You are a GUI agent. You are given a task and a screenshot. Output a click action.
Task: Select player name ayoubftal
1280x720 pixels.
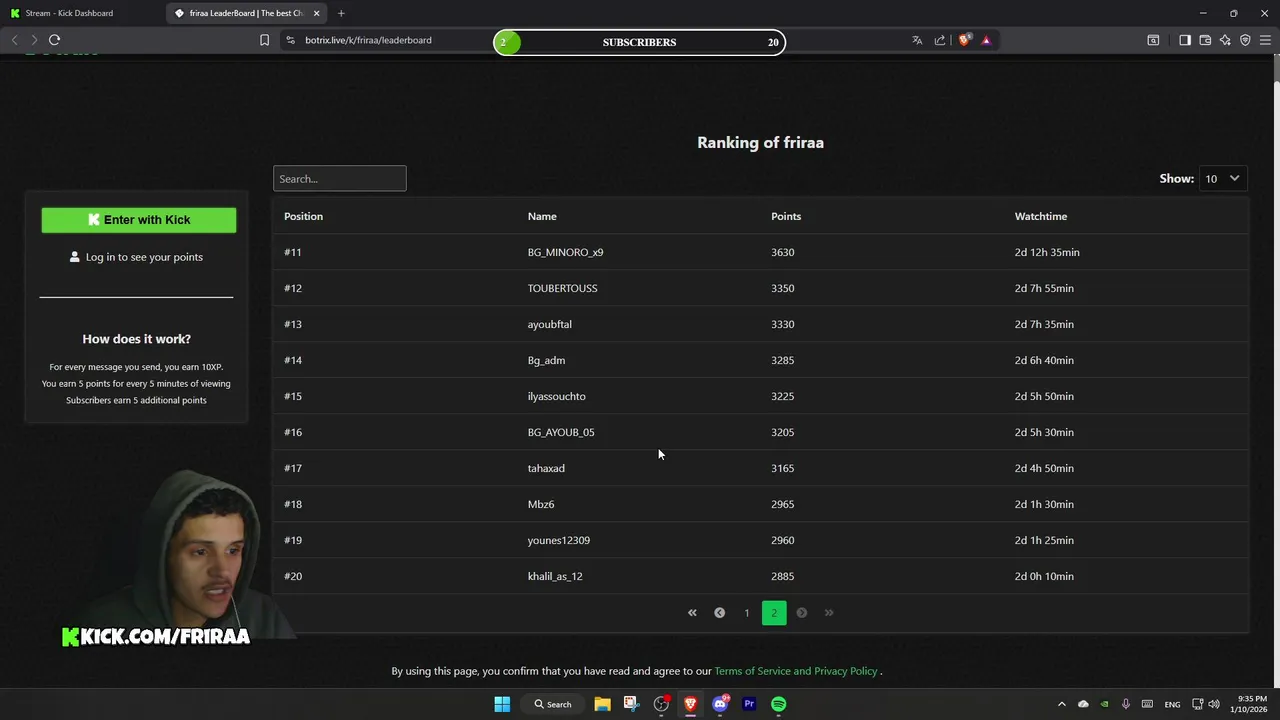click(550, 324)
